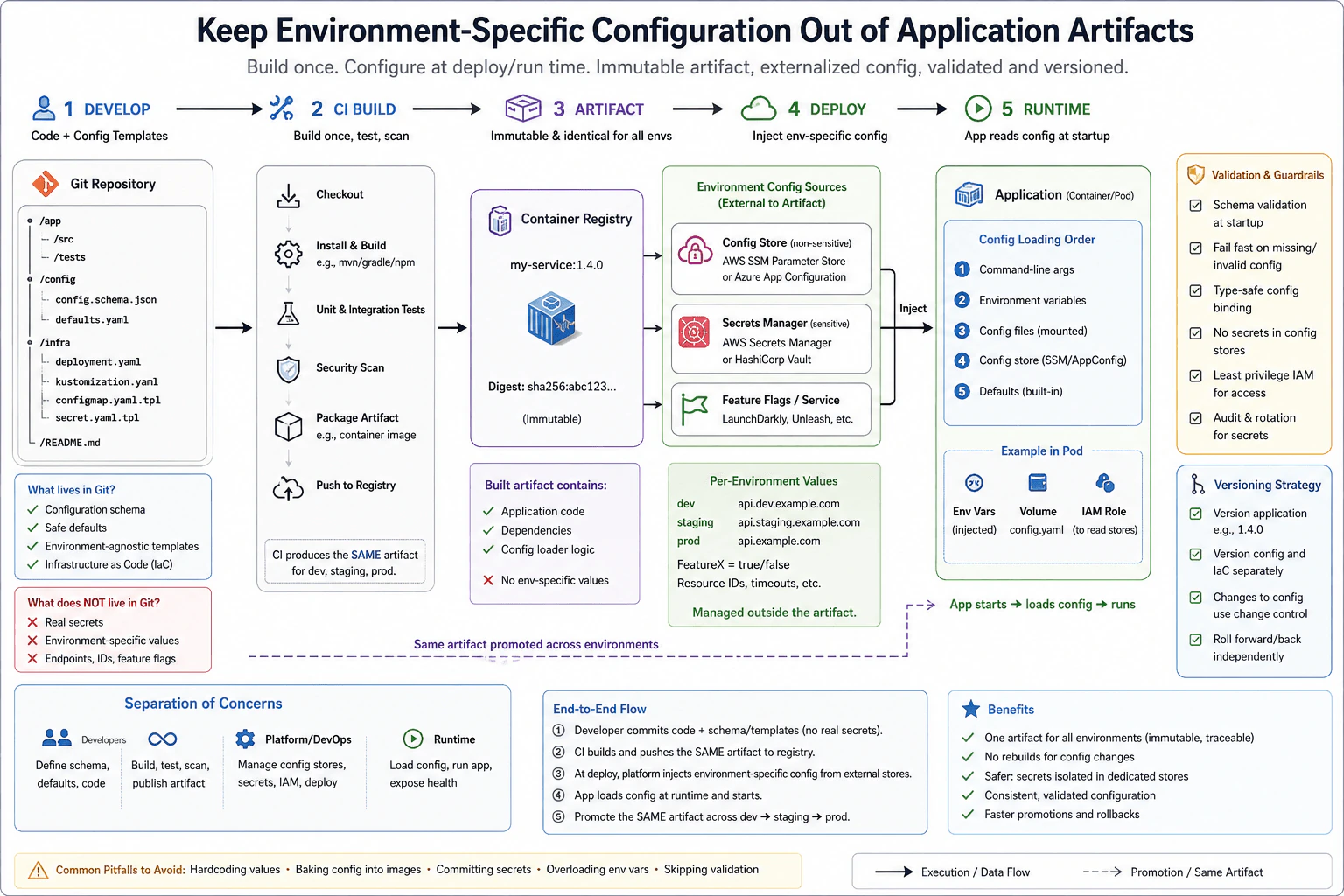This screenshot has height=896, width=1344.
Task: Click the IAM Role icon in pod
Action: [x=1104, y=483]
